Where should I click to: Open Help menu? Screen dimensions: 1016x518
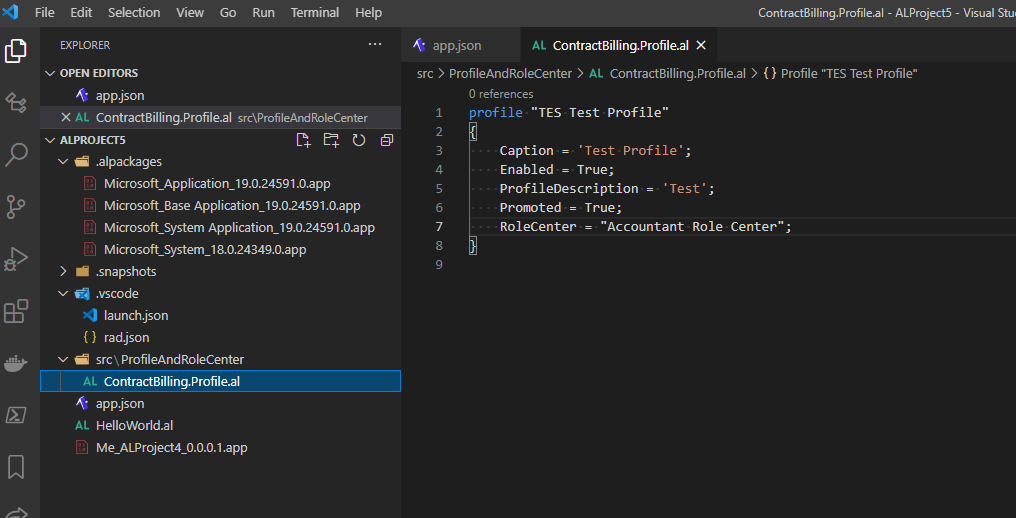[369, 12]
